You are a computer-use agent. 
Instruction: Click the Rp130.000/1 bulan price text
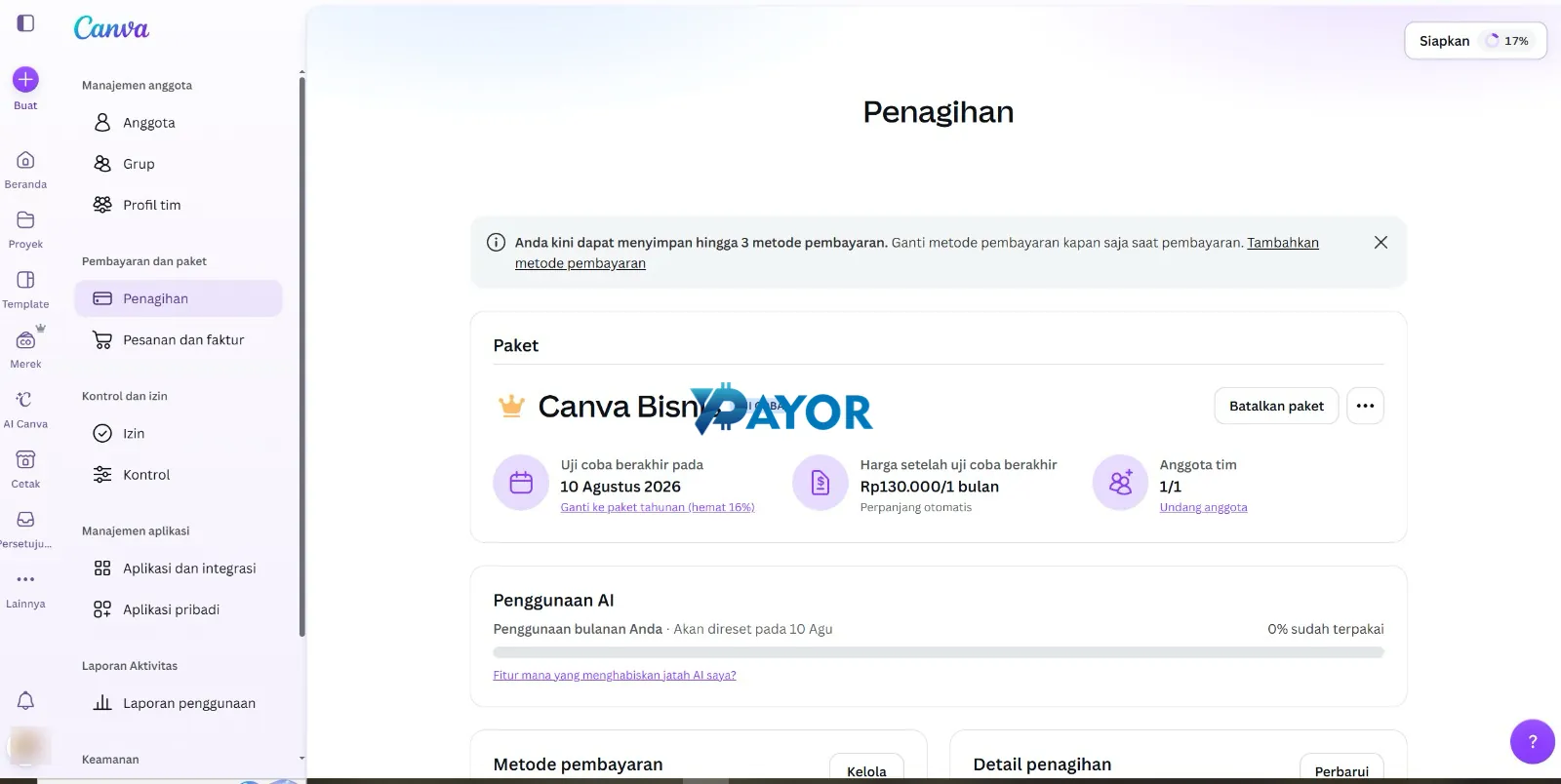point(930,487)
